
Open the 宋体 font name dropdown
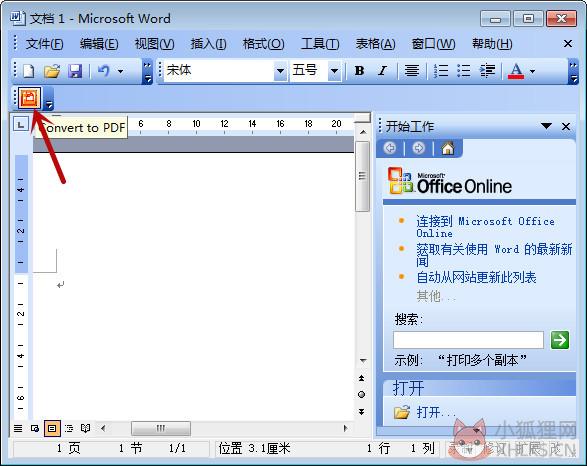pos(280,70)
